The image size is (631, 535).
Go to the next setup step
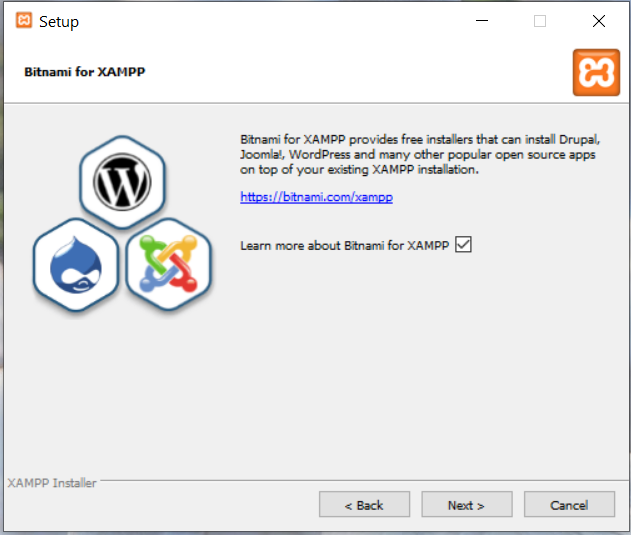coord(467,504)
